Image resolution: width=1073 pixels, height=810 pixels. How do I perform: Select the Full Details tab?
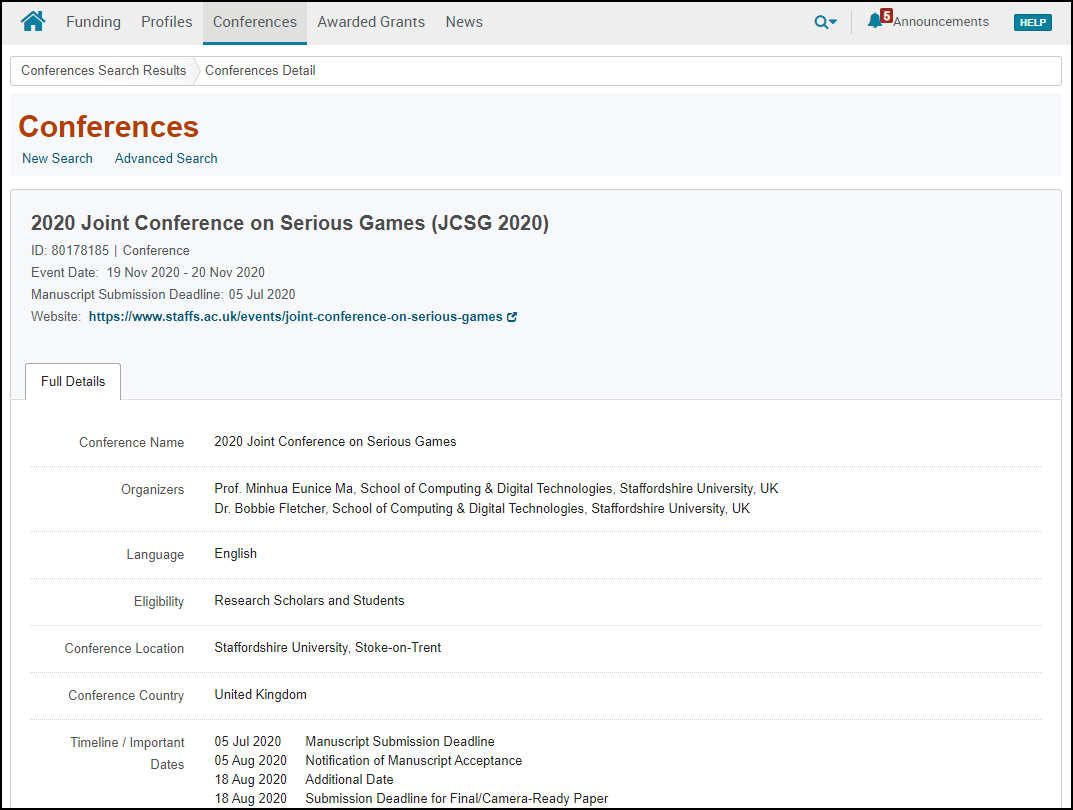coord(73,381)
